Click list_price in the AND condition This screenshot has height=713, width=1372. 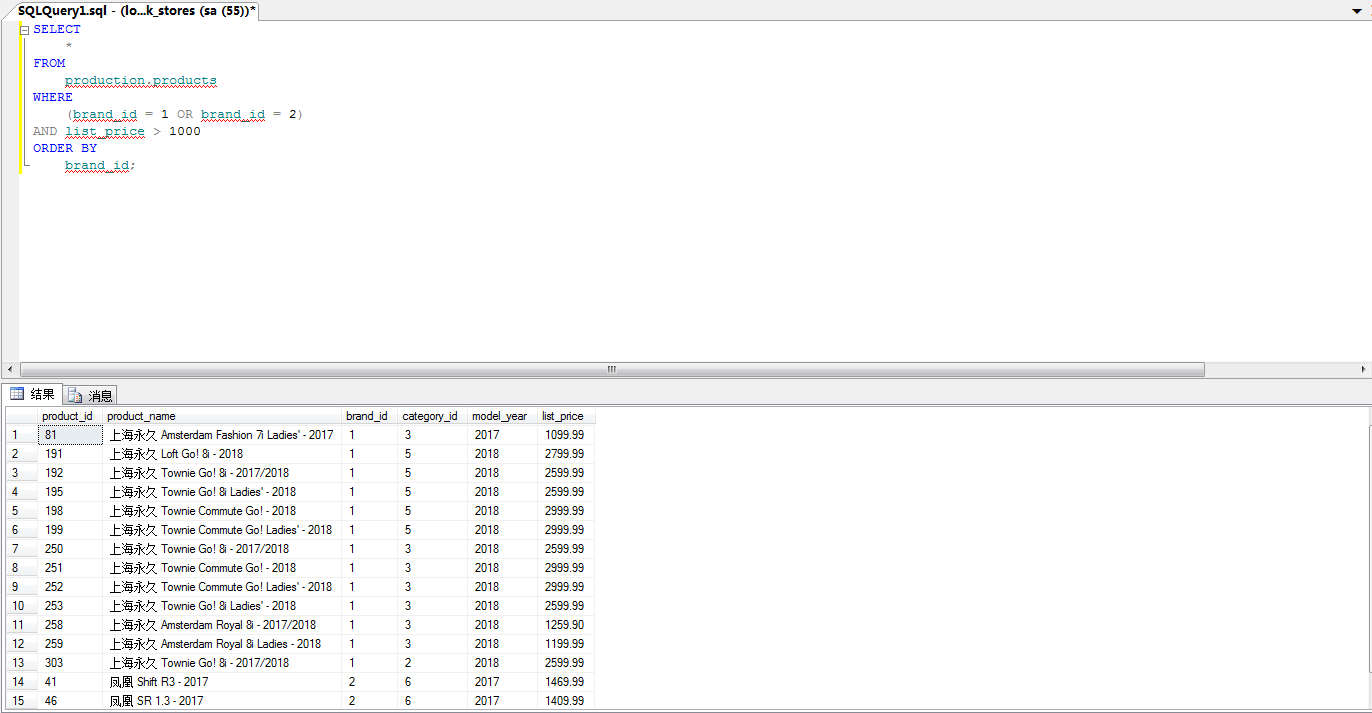[x=105, y=131]
